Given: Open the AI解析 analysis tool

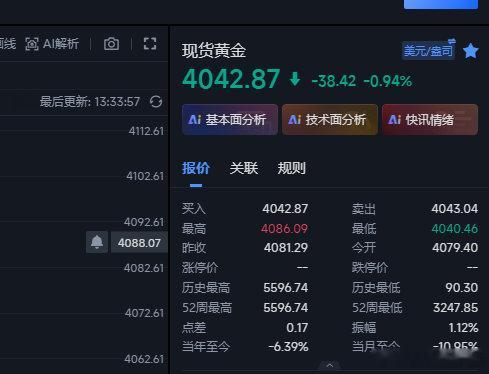Looking at the screenshot, I should coord(52,44).
